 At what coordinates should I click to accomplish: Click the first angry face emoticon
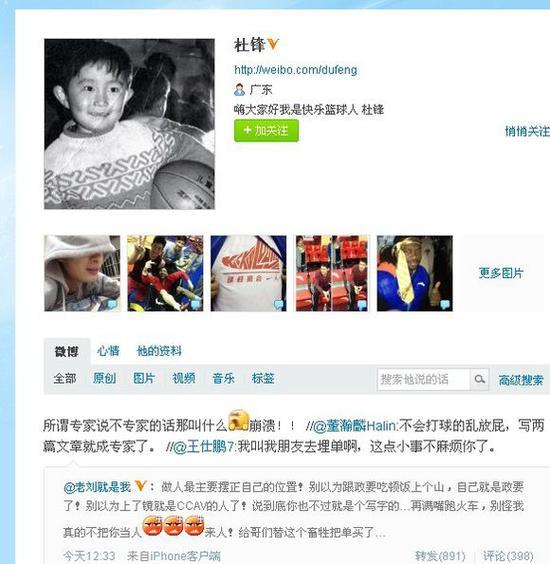tap(153, 526)
